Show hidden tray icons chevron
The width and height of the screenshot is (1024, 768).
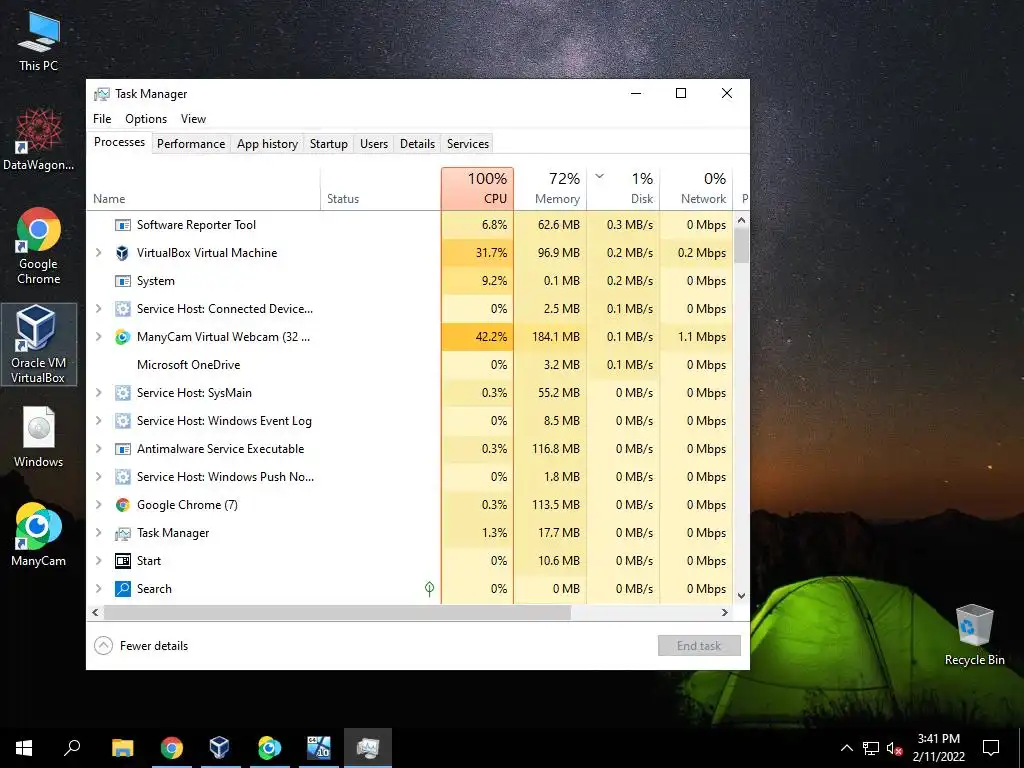pyautogui.click(x=846, y=748)
